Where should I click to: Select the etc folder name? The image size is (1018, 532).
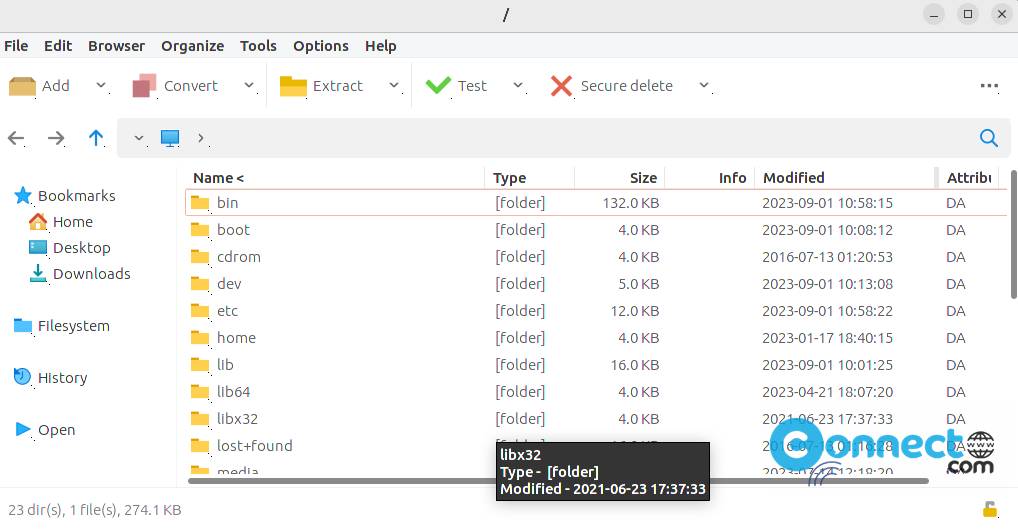(x=227, y=311)
